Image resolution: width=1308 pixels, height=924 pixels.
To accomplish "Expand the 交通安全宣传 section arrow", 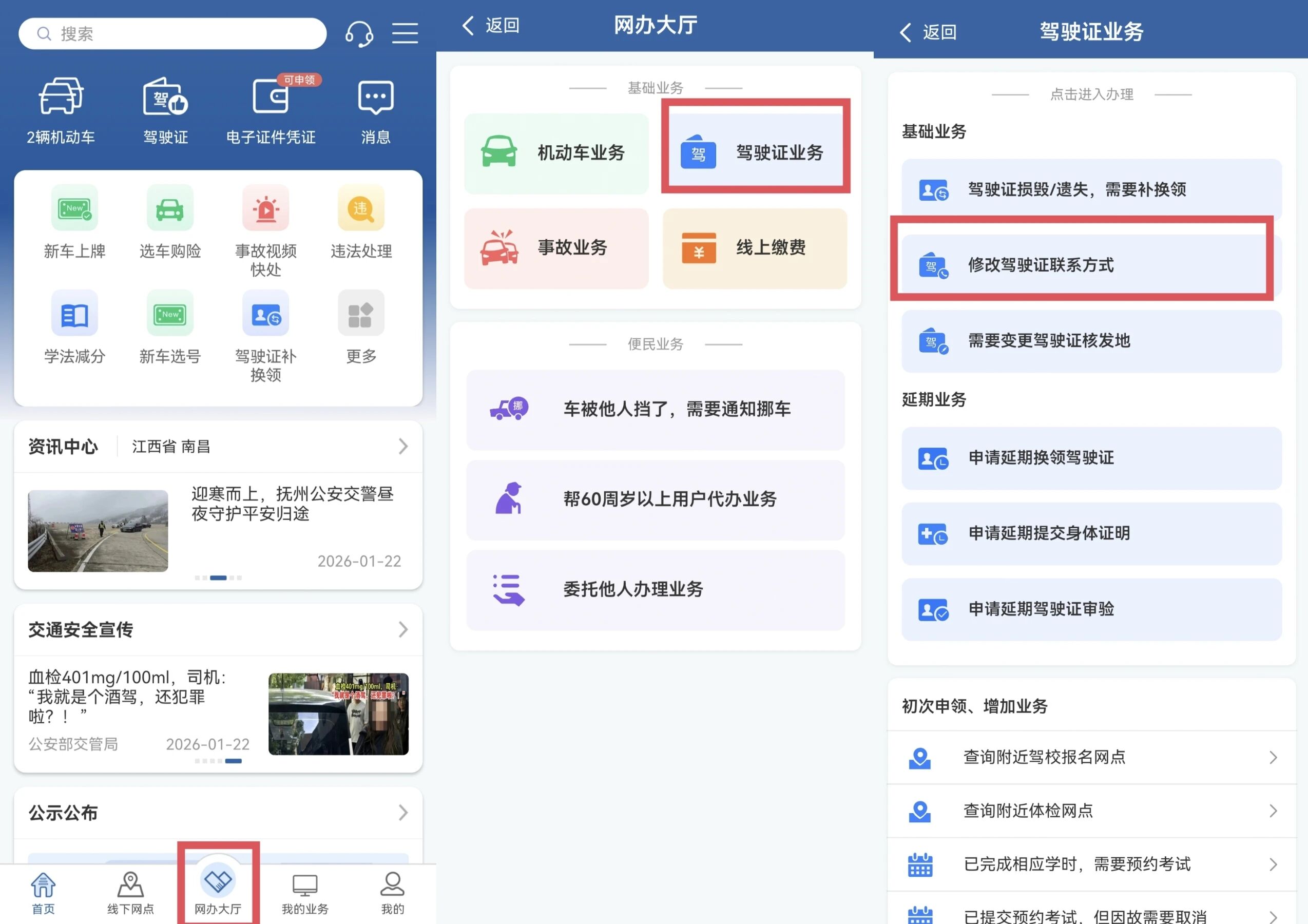I will (403, 629).
